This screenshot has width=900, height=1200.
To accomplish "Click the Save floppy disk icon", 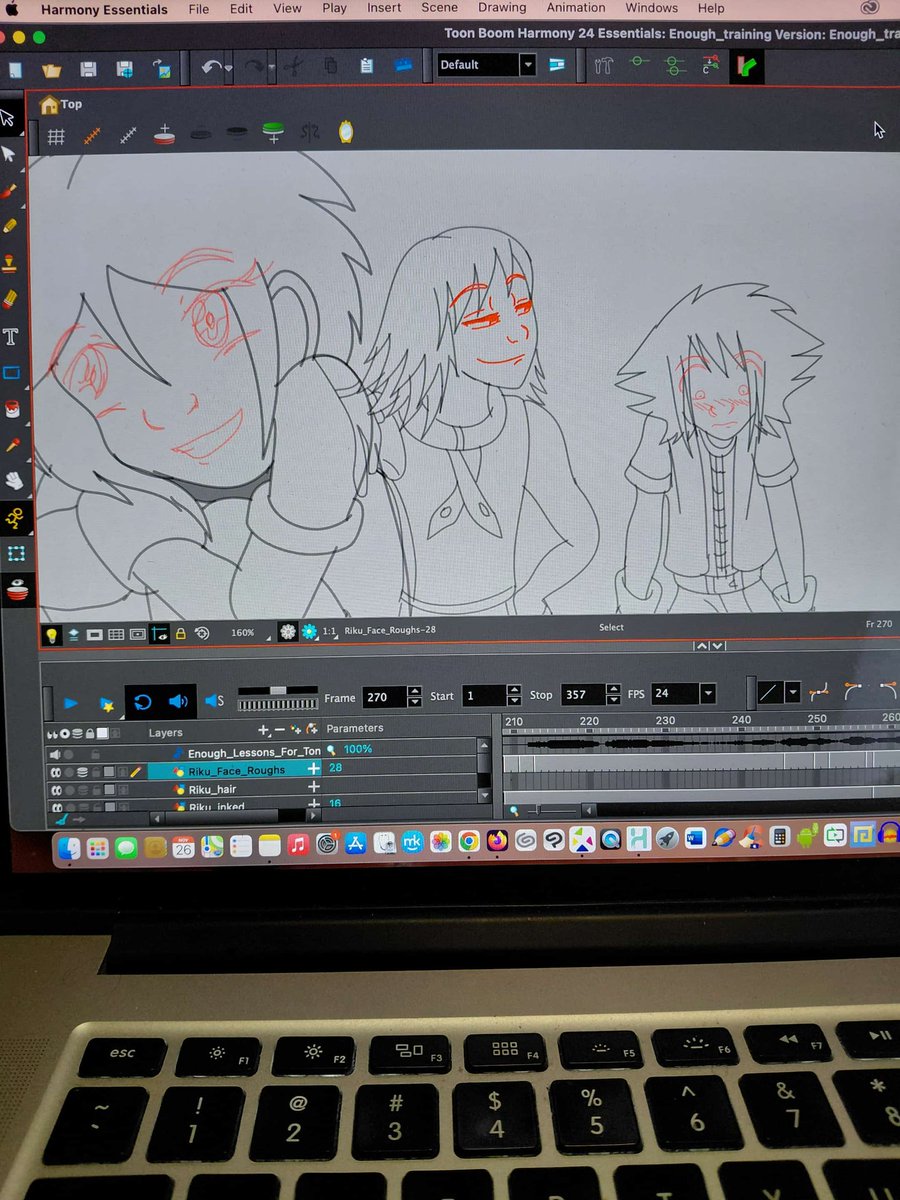I will click(x=88, y=69).
